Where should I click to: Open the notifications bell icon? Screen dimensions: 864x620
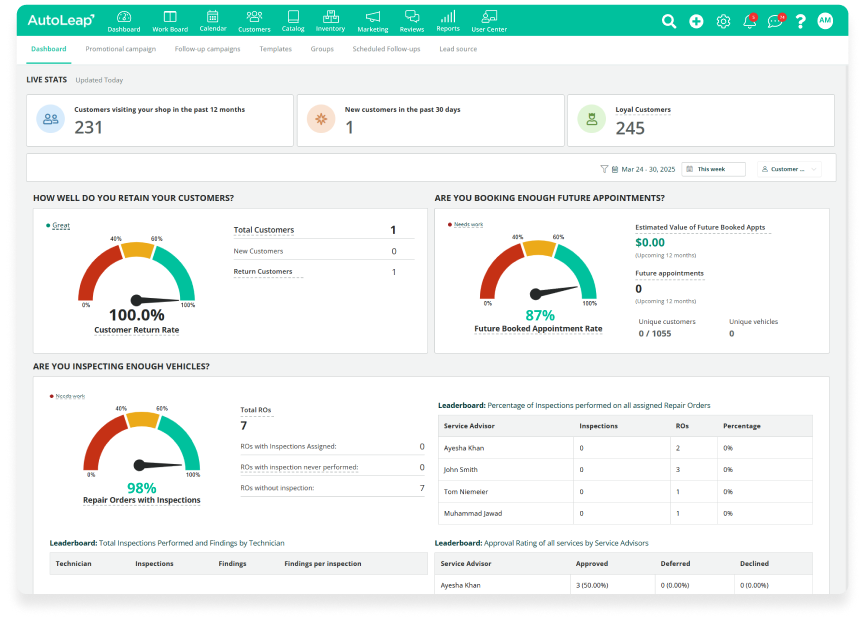click(x=749, y=21)
